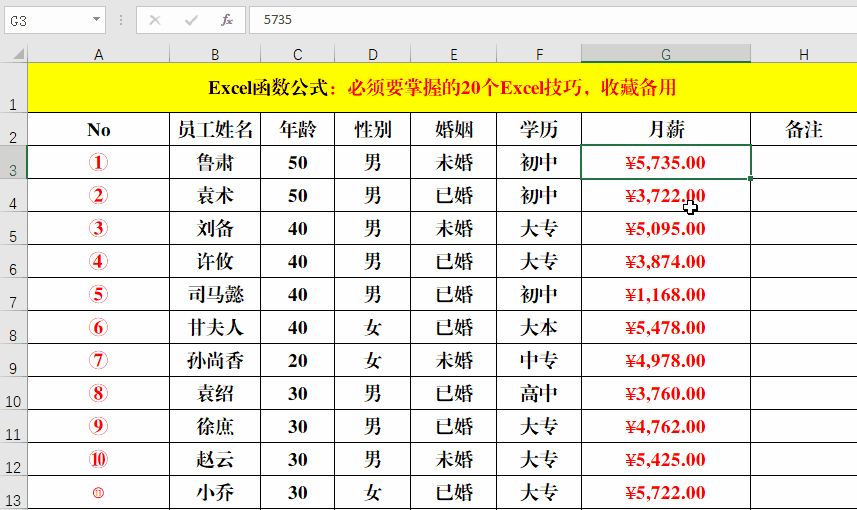Screen dimensions: 857x510
Task: Select 高中 education cell in 袁绍 row
Action: pyautogui.click(x=539, y=394)
